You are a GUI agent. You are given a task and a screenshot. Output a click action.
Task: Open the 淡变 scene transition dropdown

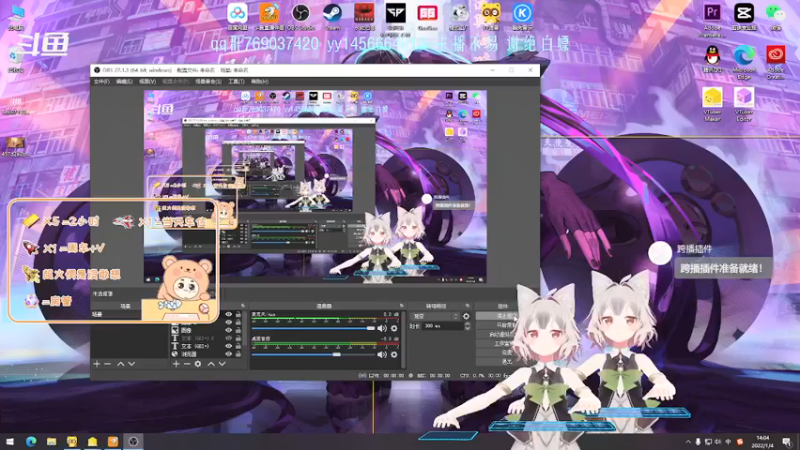click(x=435, y=316)
